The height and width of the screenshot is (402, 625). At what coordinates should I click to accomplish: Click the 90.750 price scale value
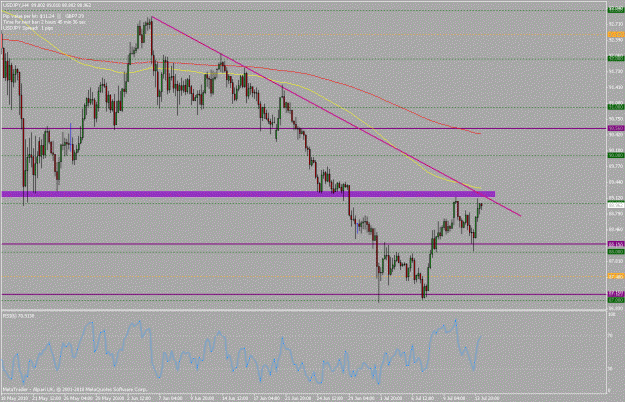point(615,119)
